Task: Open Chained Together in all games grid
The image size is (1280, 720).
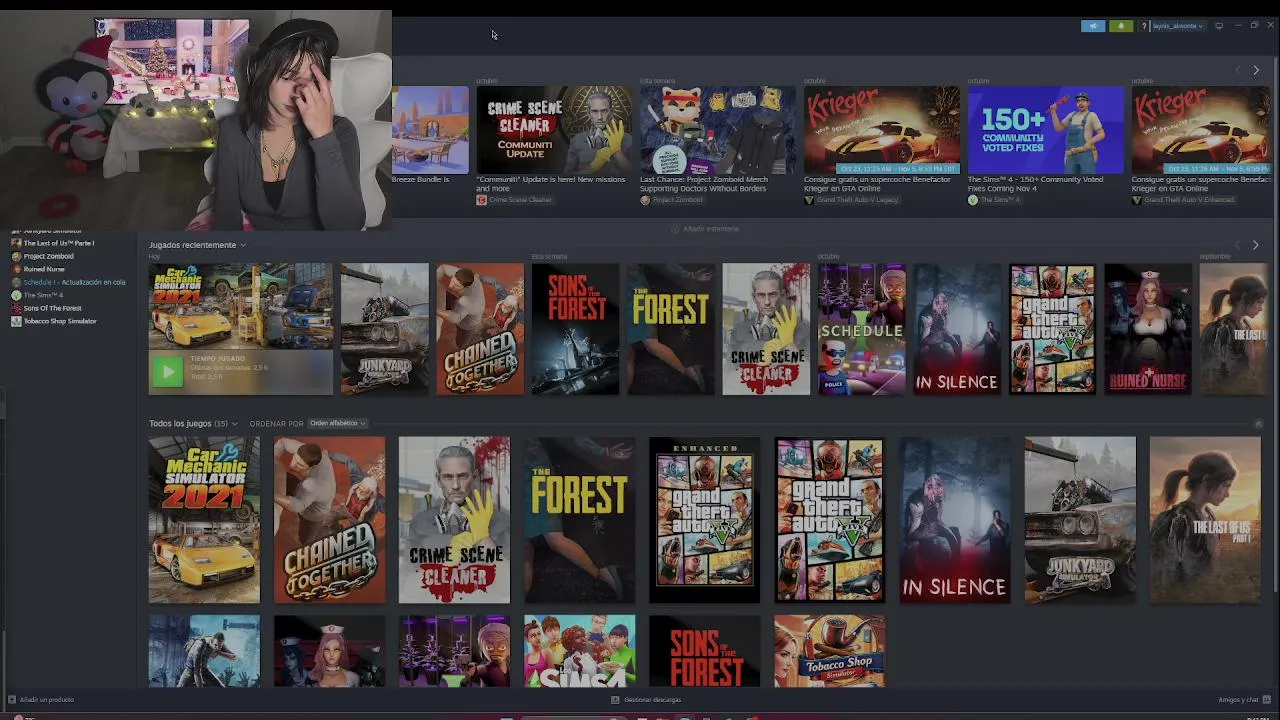Action: (329, 520)
